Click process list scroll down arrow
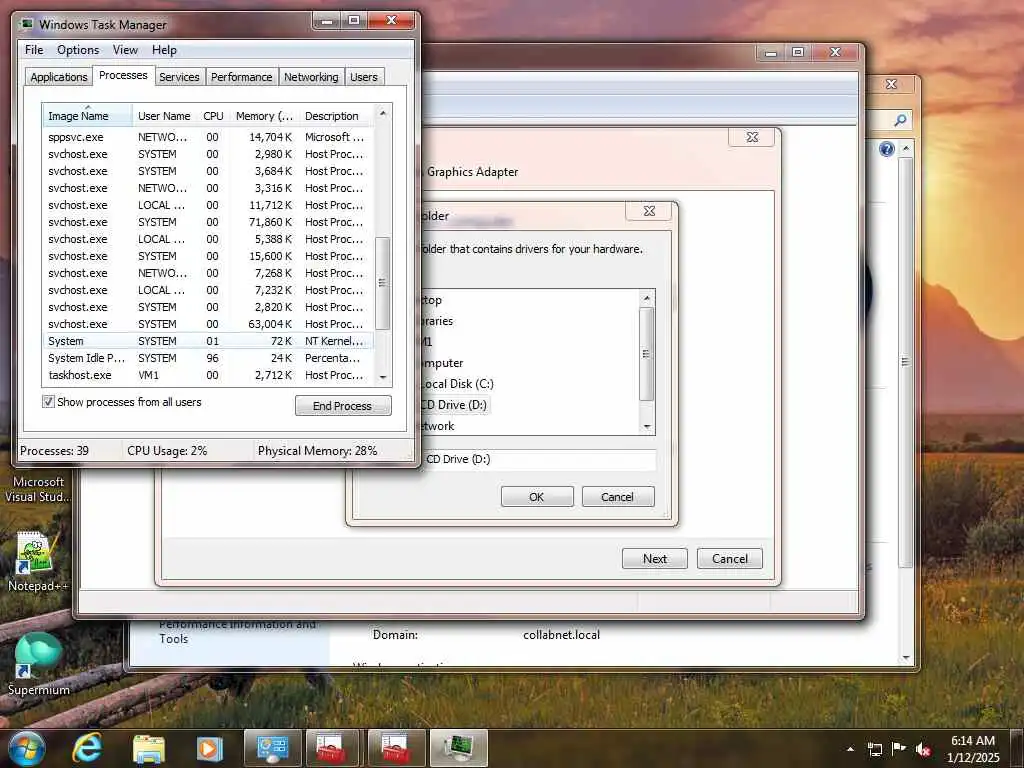This screenshot has height=768, width=1024. [x=383, y=377]
